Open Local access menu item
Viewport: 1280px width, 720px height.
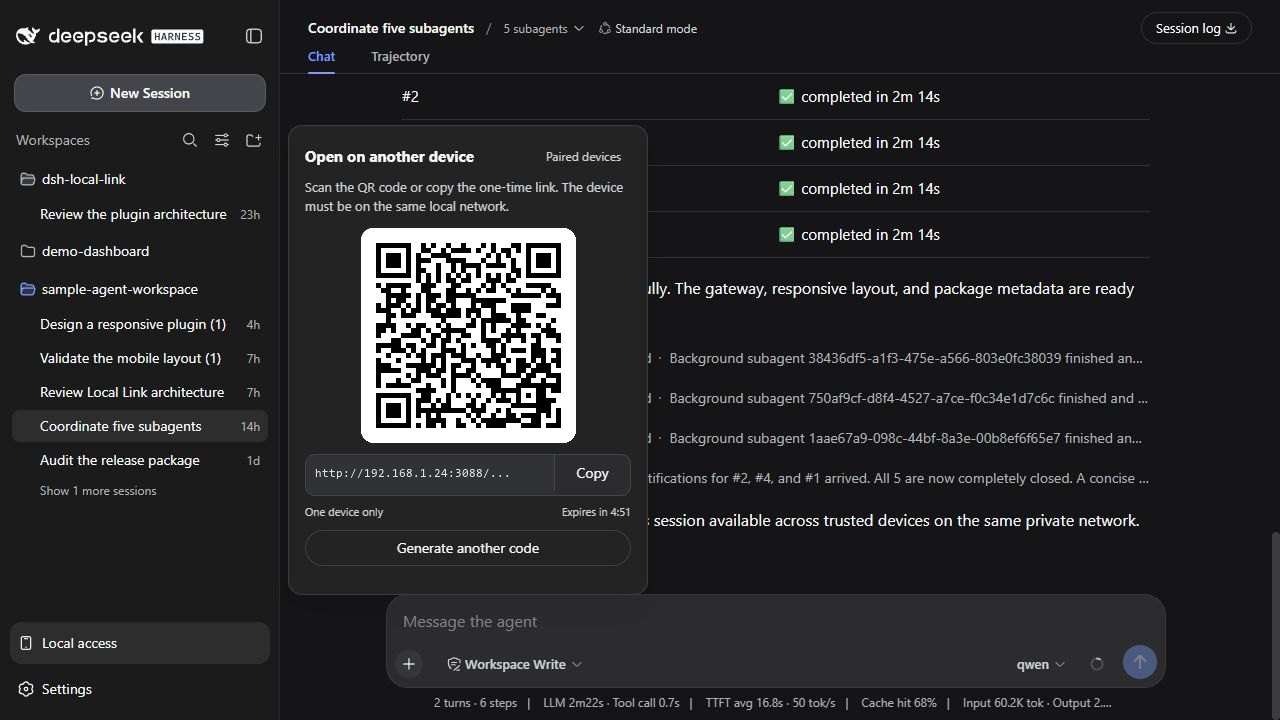tap(140, 643)
